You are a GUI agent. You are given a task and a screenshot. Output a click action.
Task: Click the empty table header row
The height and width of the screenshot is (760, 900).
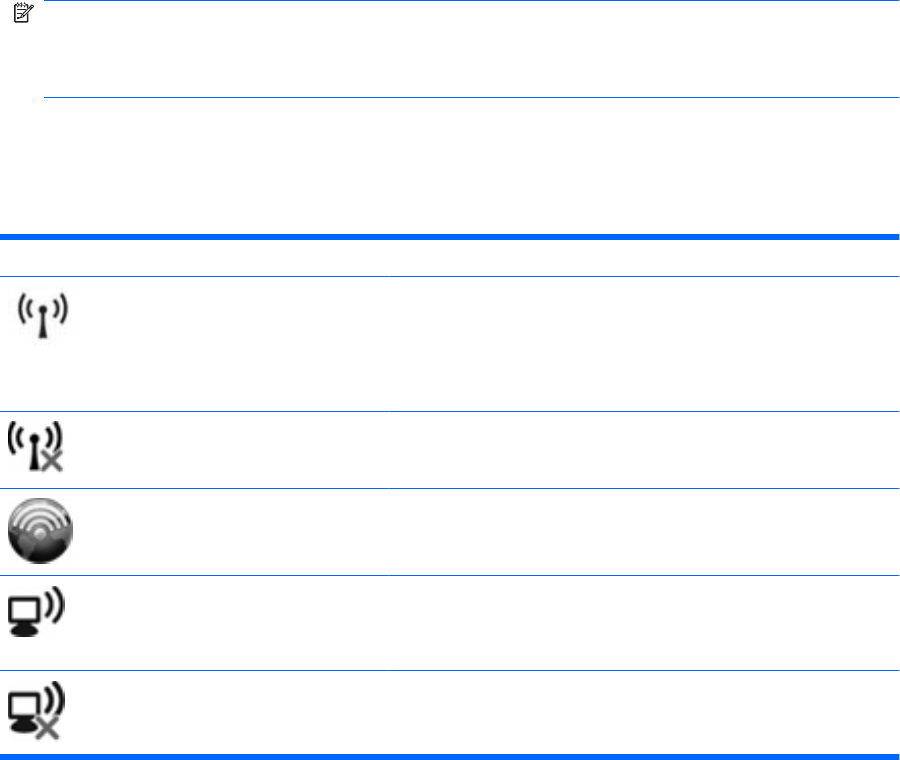tap(450, 258)
